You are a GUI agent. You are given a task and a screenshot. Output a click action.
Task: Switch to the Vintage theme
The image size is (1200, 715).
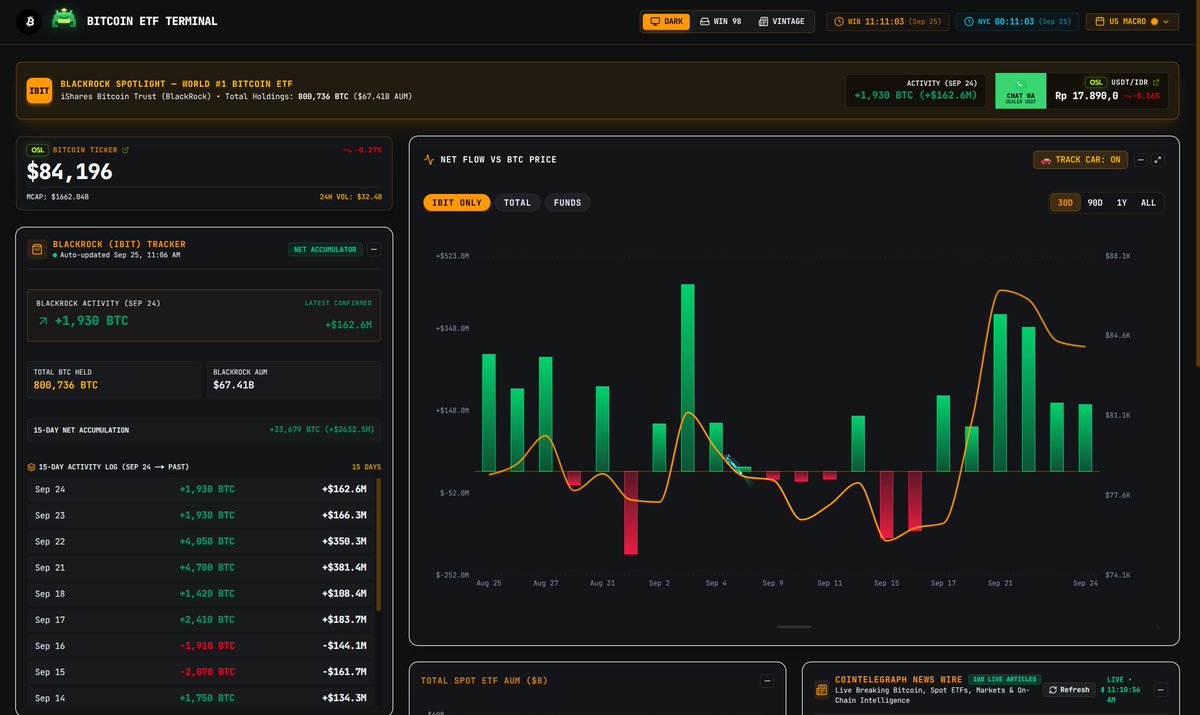tap(781, 21)
